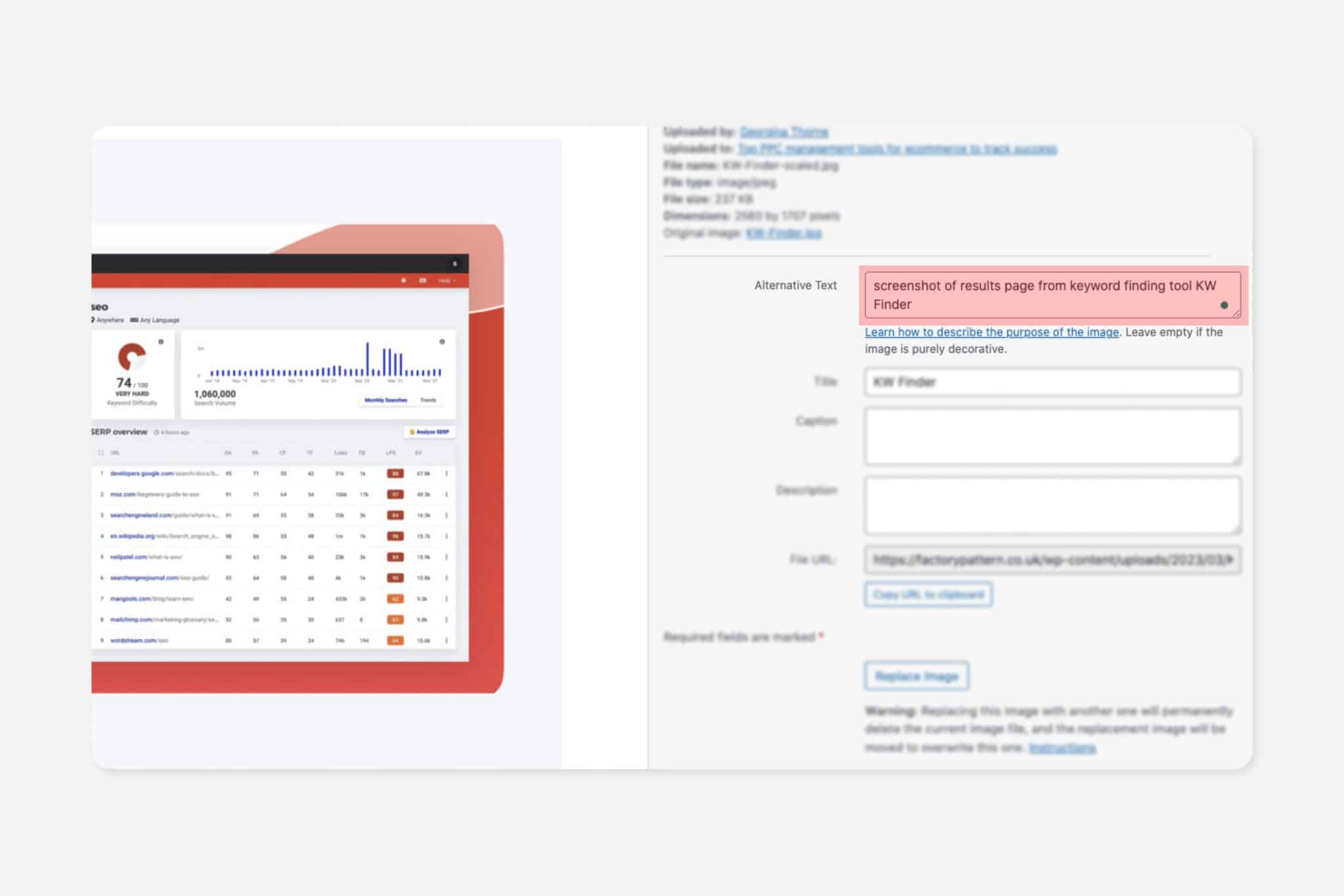This screenshot has height=896, width=1344.
Task: Switch to the Monthly Searches tab
Action: [386, 400]
